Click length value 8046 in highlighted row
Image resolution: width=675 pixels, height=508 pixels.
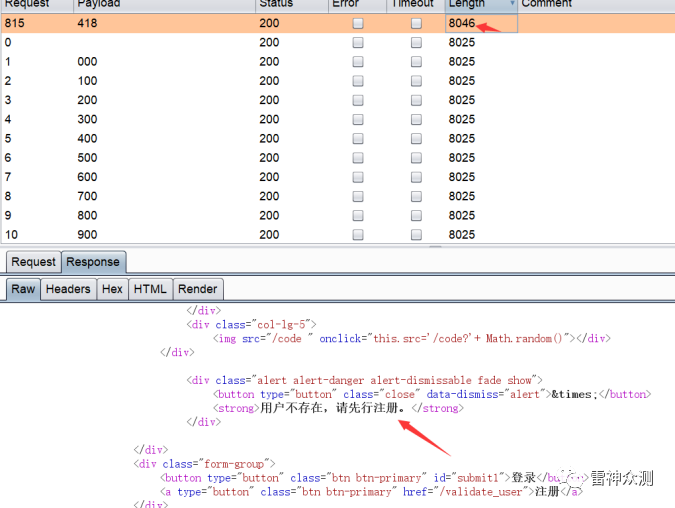462,23
